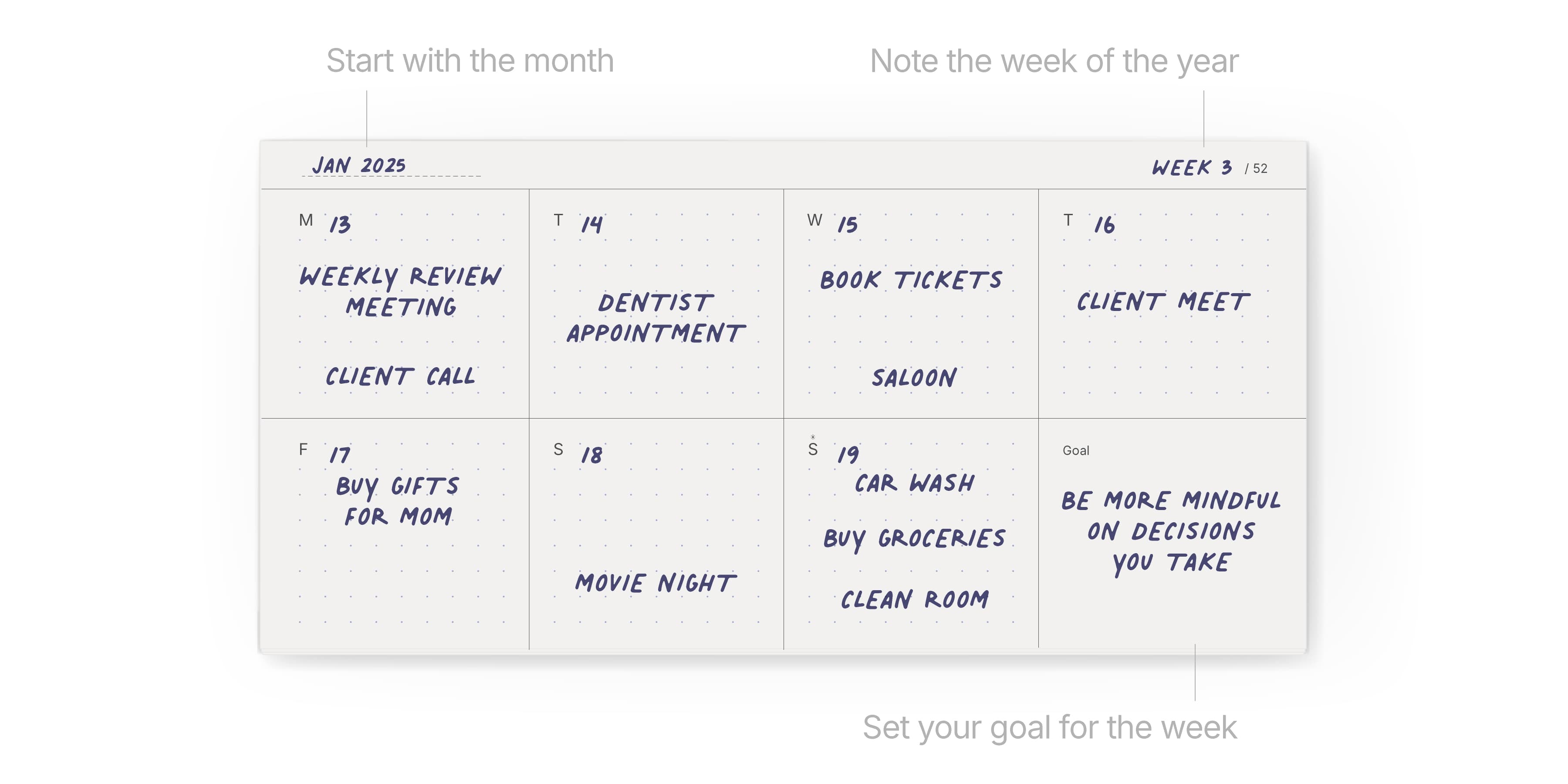Open the Client Meet entry on Thursday
Viewport: 1568px width, 784px height.
pyautogui.click(x=1162, y=302)
